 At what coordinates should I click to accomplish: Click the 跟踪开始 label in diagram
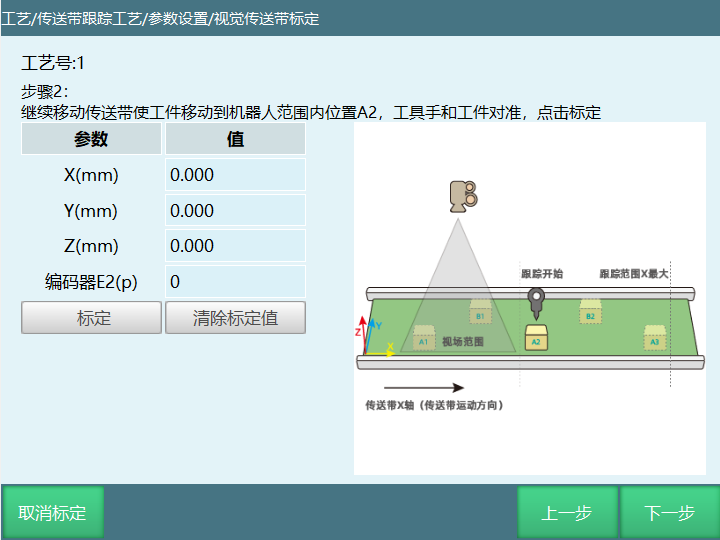coord(542,274)
